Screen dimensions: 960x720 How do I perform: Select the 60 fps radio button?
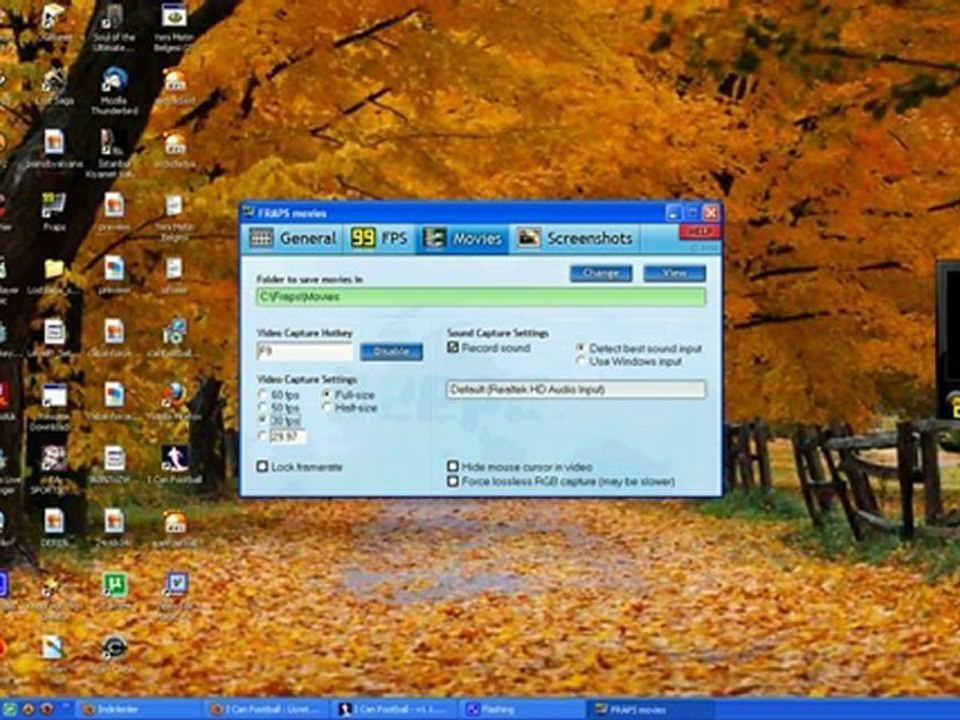click(263, 395)
